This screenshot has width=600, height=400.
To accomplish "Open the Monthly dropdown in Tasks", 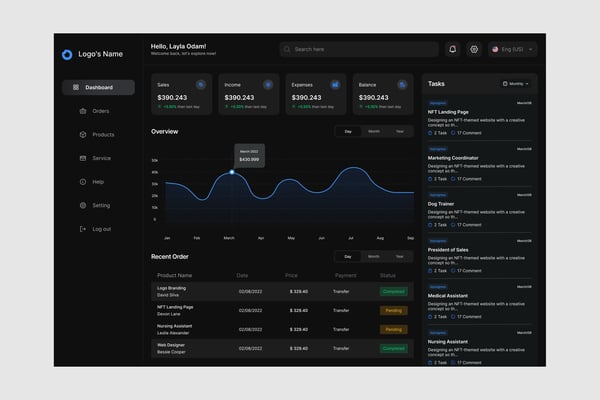I will click(x=516, y=84).
